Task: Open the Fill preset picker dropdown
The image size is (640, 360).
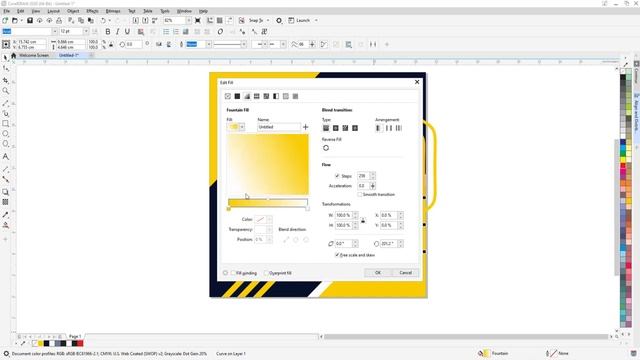Action: pyautogui.click(x=242, y=127)
